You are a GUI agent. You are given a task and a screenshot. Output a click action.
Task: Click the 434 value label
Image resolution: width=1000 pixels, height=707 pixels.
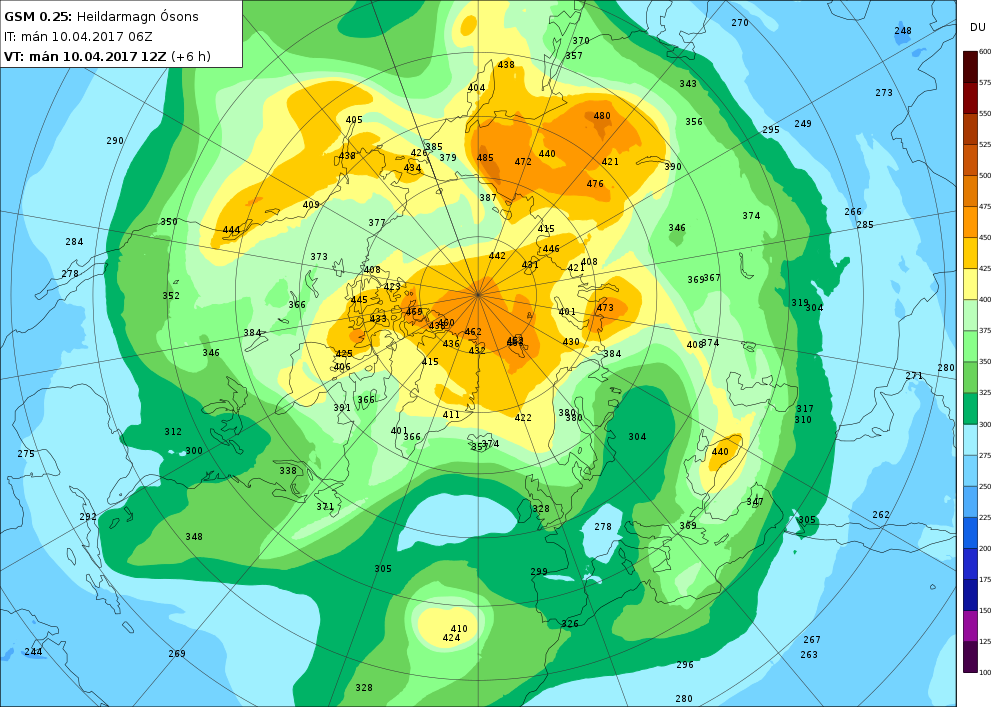point(412,168)
